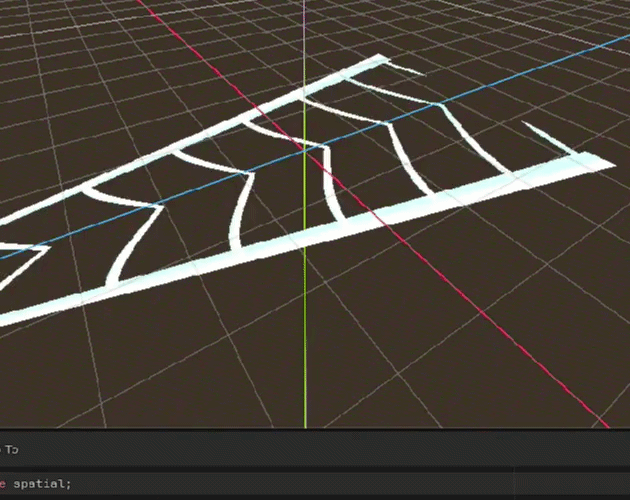The height and width of the screenshot is (500, 630).
Task: Click the 'spatial;' code text in the shader editor
Action: pos(42,484)
